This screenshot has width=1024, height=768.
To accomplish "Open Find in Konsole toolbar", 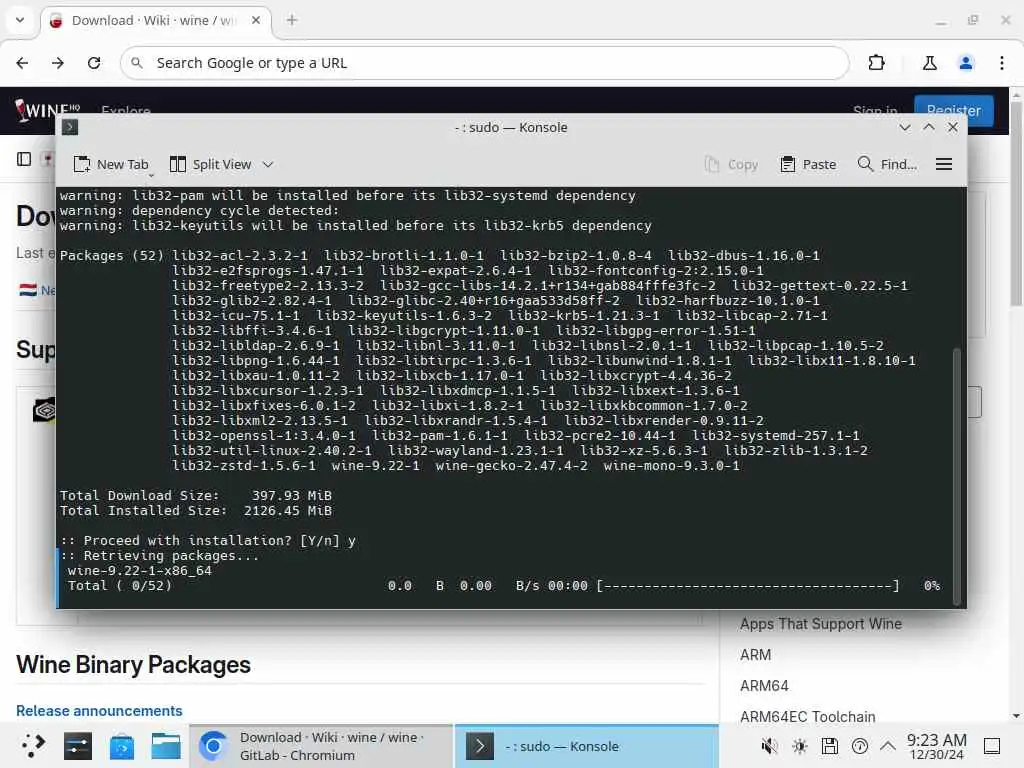I will pyautogui.click(x=887, y=165).
